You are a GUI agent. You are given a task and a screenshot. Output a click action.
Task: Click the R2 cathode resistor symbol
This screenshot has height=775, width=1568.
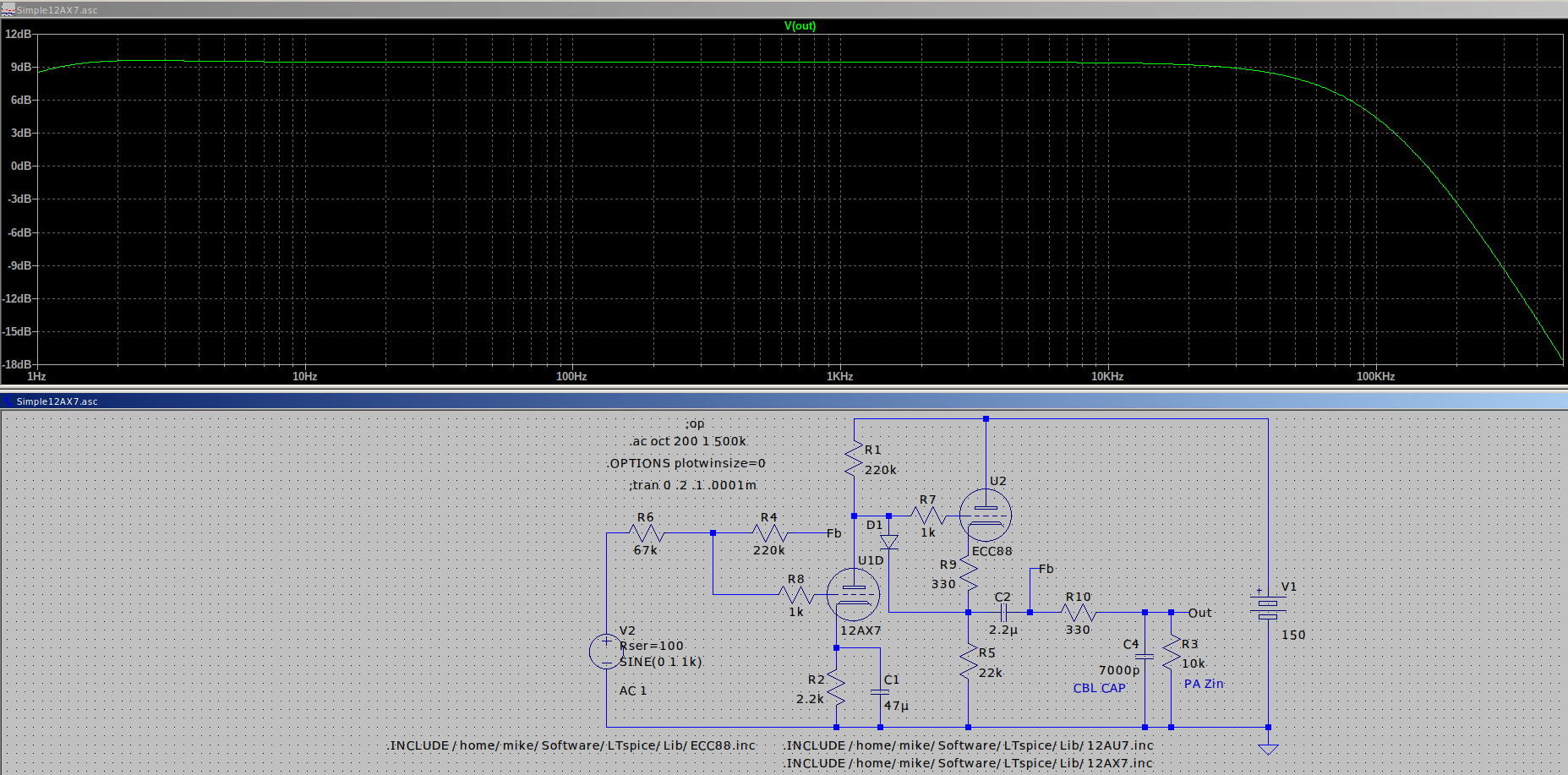[836, 688]
